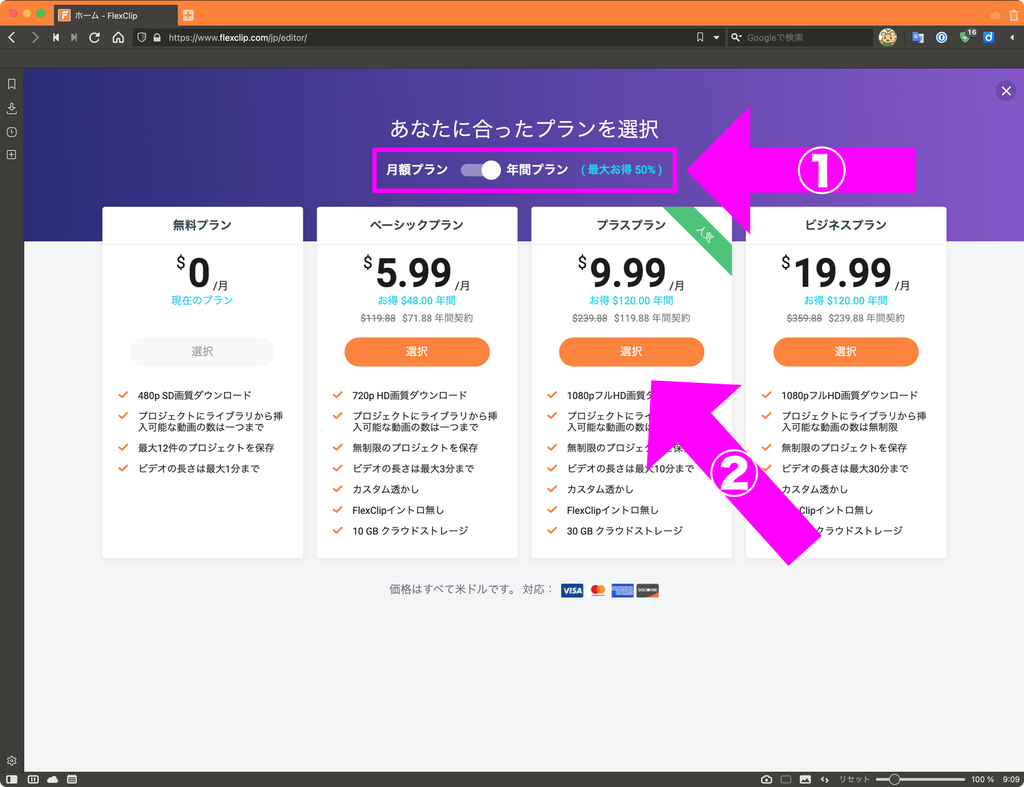Toggle the side panel visibility
The width and height of the screenshot is (1024, 787).
pyautogui.click(x=11, y=779)
